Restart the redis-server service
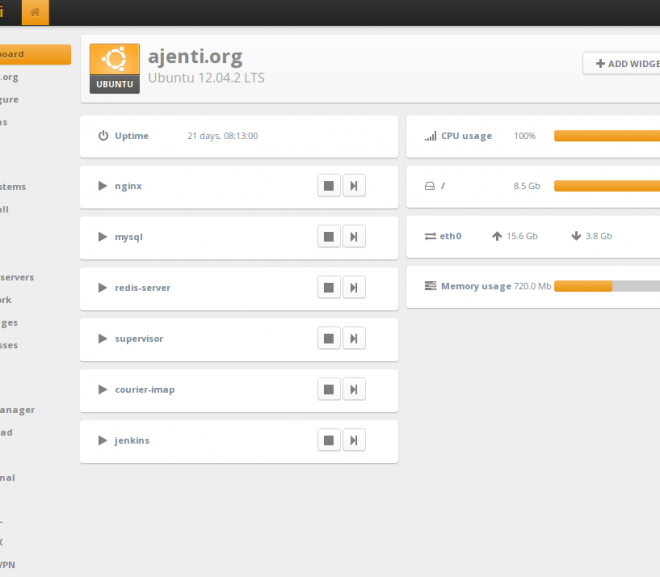The width and height of the screenshot is (660, 577). tap(354, 287)
